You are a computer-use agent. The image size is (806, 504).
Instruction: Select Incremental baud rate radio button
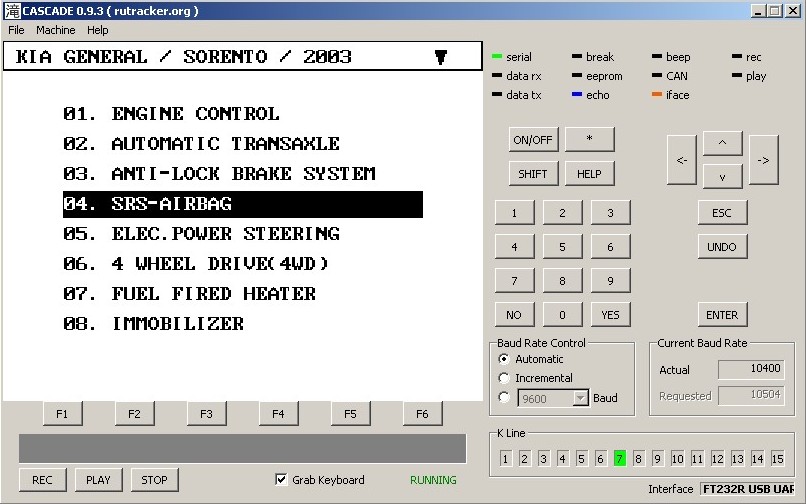coord(504,378)
